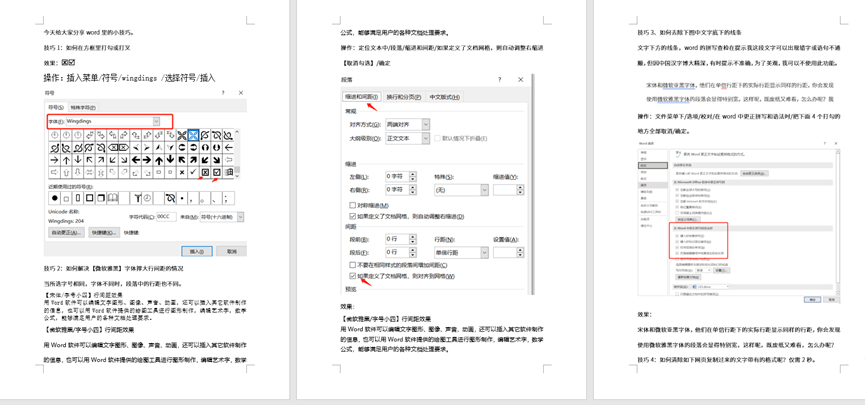Choose the open book recent symbol
This screenshot has width=865, height=405.
tap(112, 198)
